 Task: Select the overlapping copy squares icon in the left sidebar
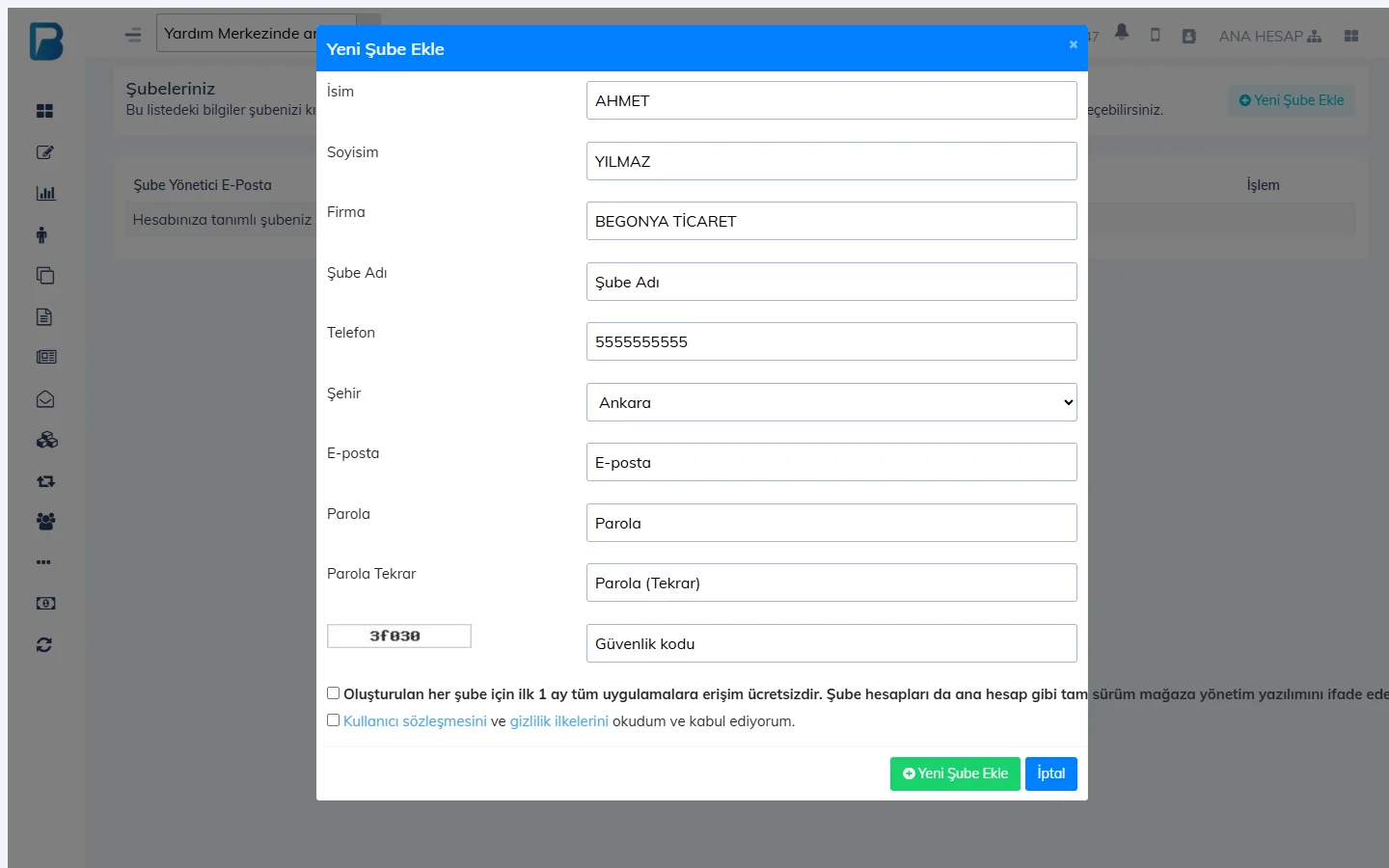click(45, 276)
